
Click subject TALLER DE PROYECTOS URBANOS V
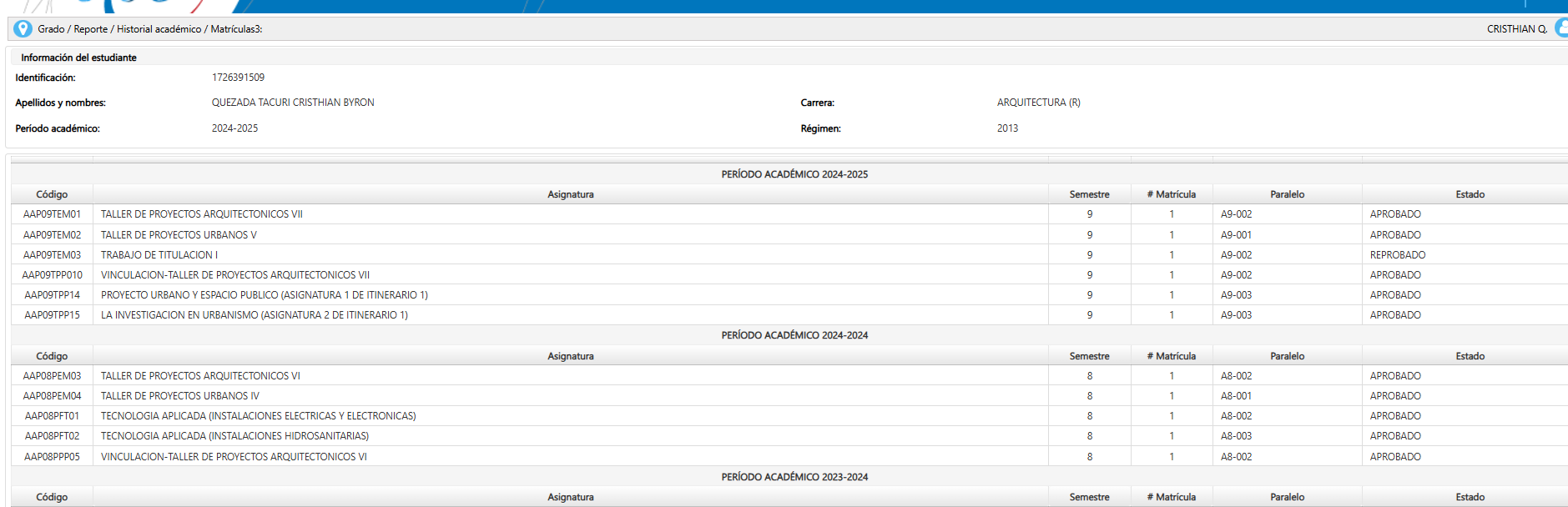(x=179, y=235)
